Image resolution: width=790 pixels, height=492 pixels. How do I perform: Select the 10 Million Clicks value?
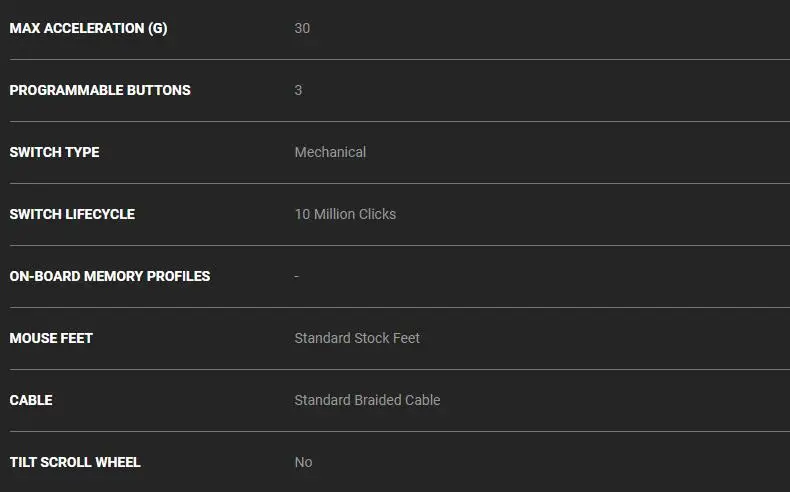pos(345,214)
